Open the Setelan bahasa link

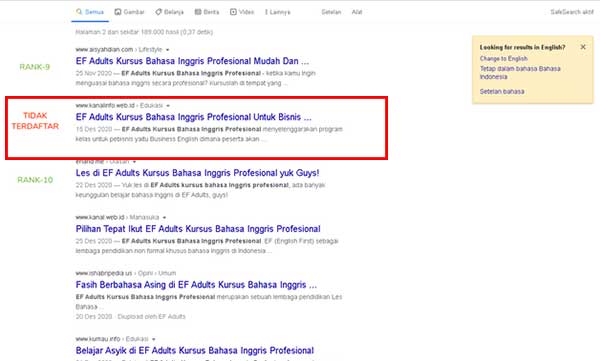(502, 91)
